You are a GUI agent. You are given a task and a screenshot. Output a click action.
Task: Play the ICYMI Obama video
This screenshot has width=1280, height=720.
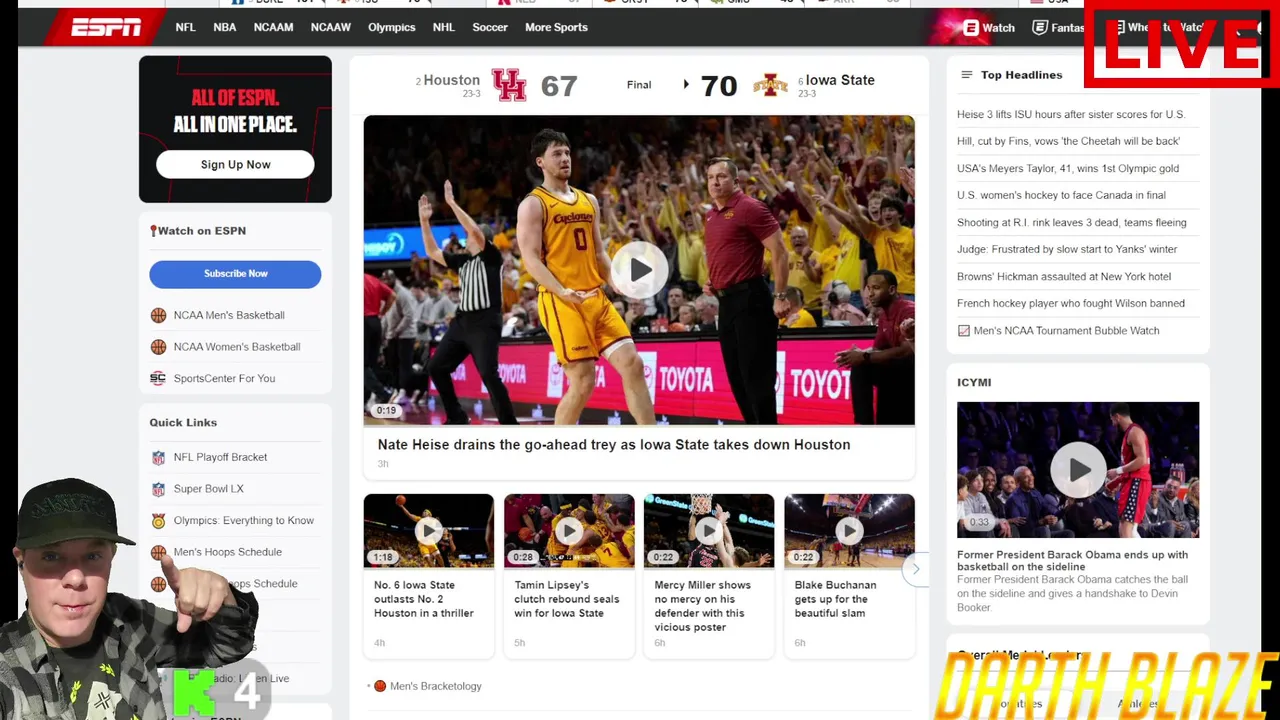tap(1078, 469)
